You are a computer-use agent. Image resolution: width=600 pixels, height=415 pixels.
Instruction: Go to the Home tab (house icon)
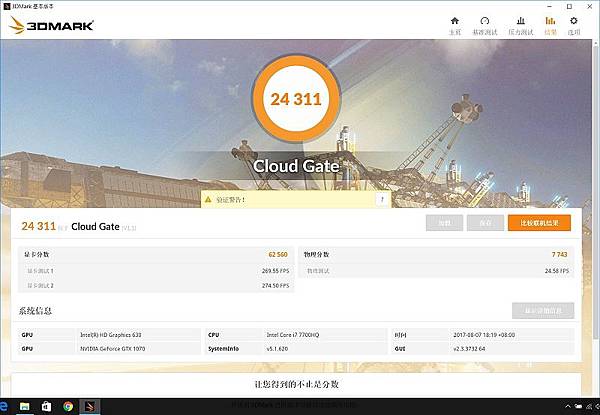455,26
